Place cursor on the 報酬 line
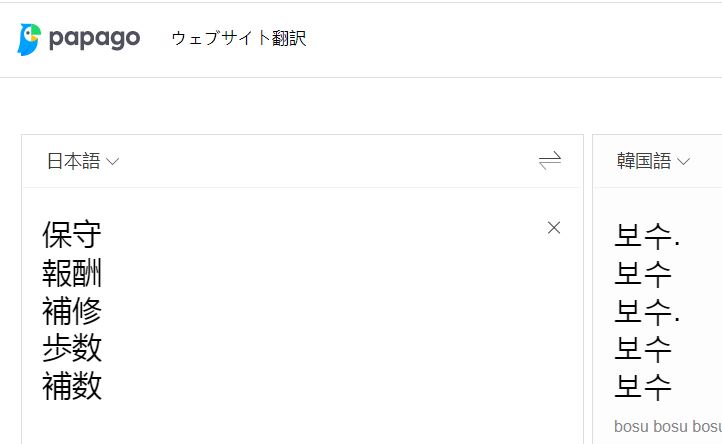 tap(72, 274)
